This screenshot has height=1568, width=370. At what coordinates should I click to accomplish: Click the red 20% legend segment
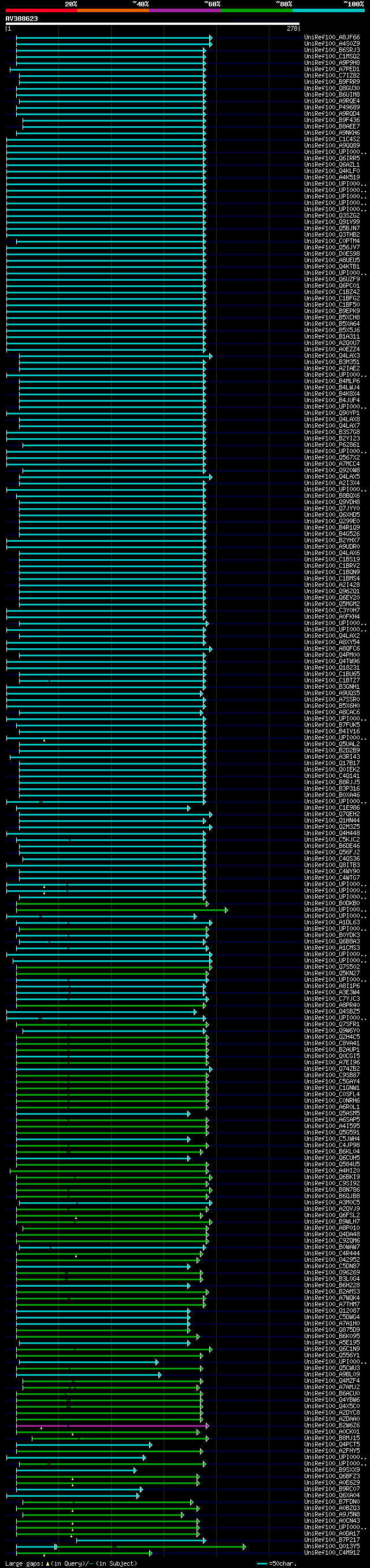[x=41, y=10]
